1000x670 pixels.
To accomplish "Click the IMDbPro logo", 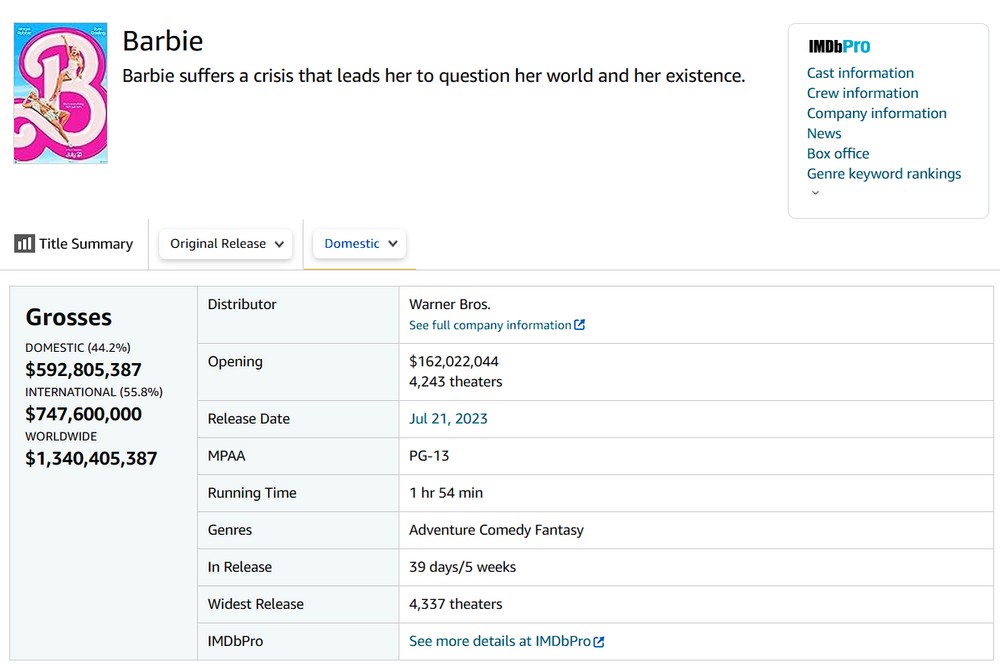I will 839,47.
